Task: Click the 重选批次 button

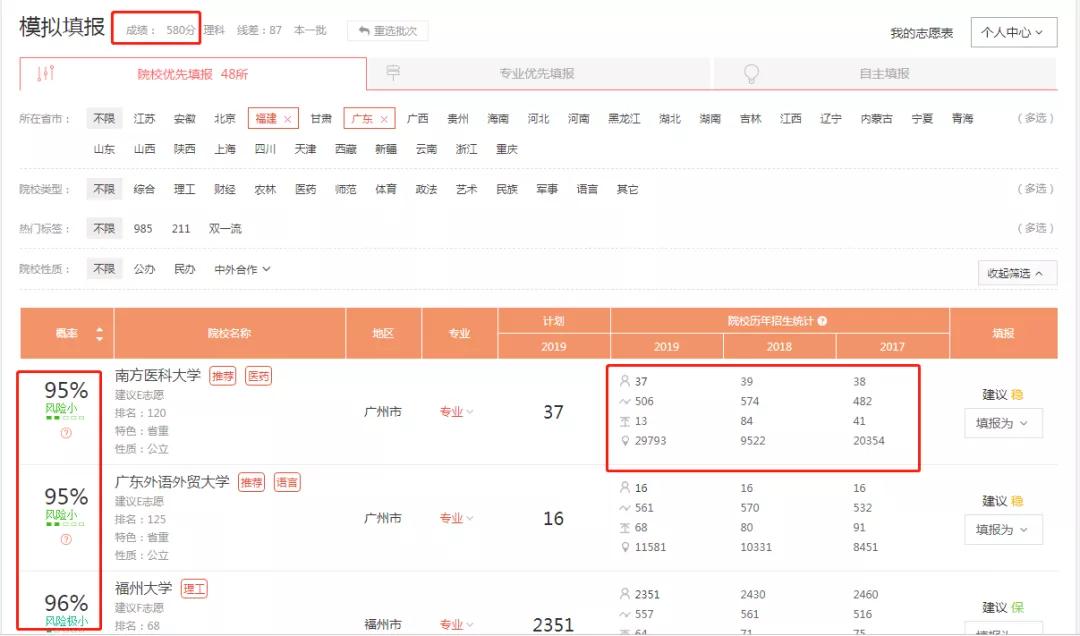Action: coord(388,31)
